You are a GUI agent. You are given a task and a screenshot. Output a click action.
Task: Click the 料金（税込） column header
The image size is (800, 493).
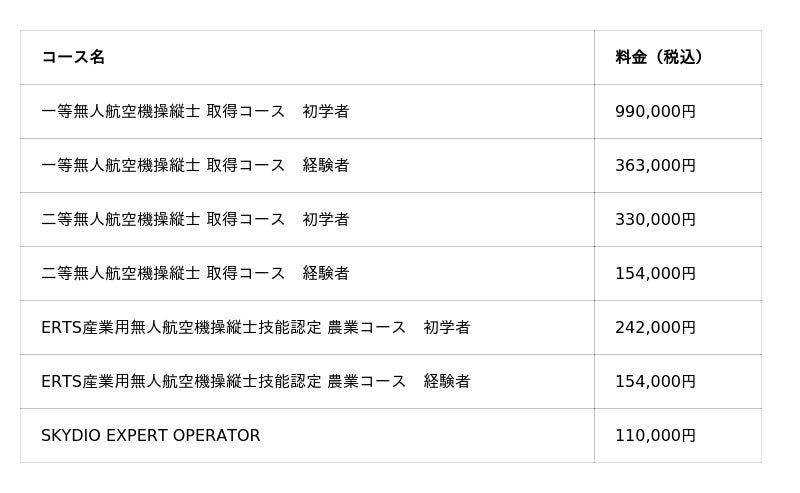tap(659, 58)
